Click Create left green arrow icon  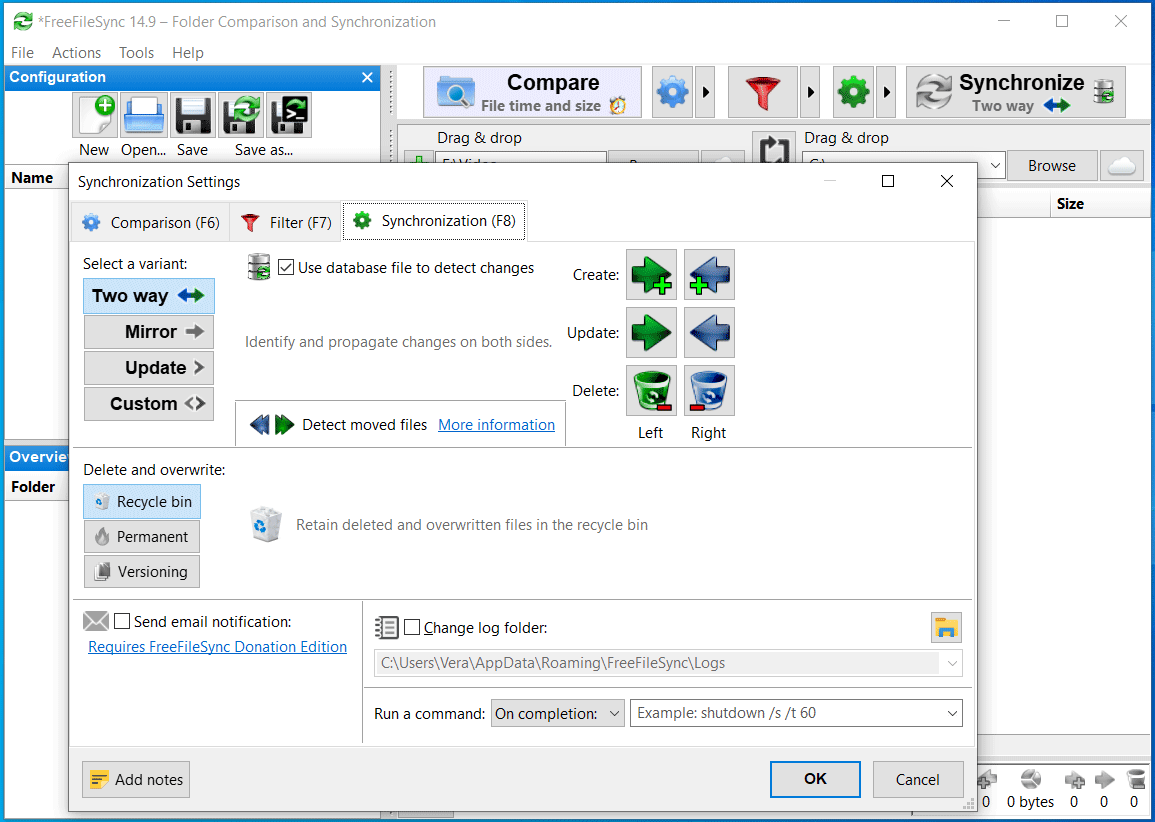point(651,274)
